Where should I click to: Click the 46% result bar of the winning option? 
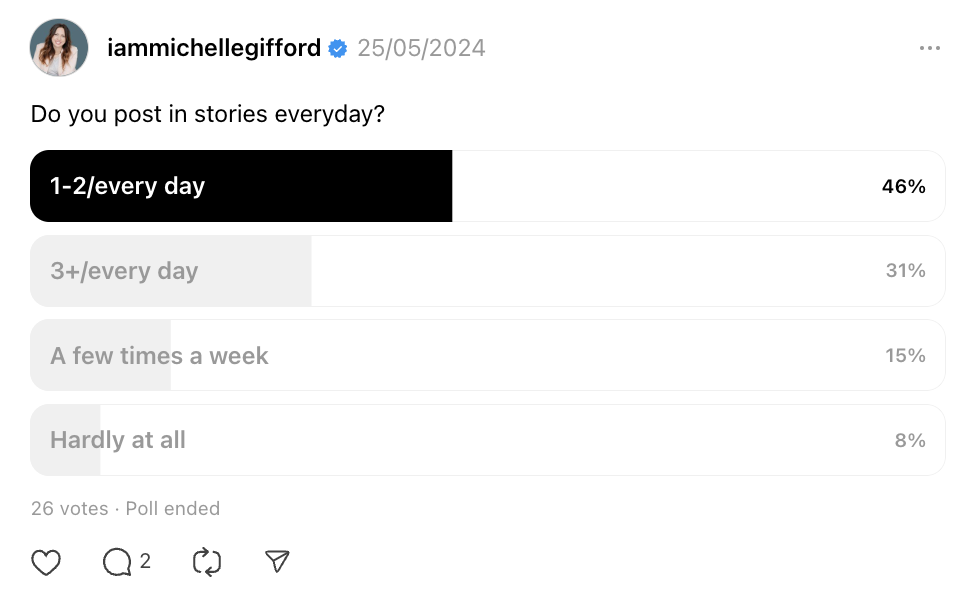(x=903, y=186)
